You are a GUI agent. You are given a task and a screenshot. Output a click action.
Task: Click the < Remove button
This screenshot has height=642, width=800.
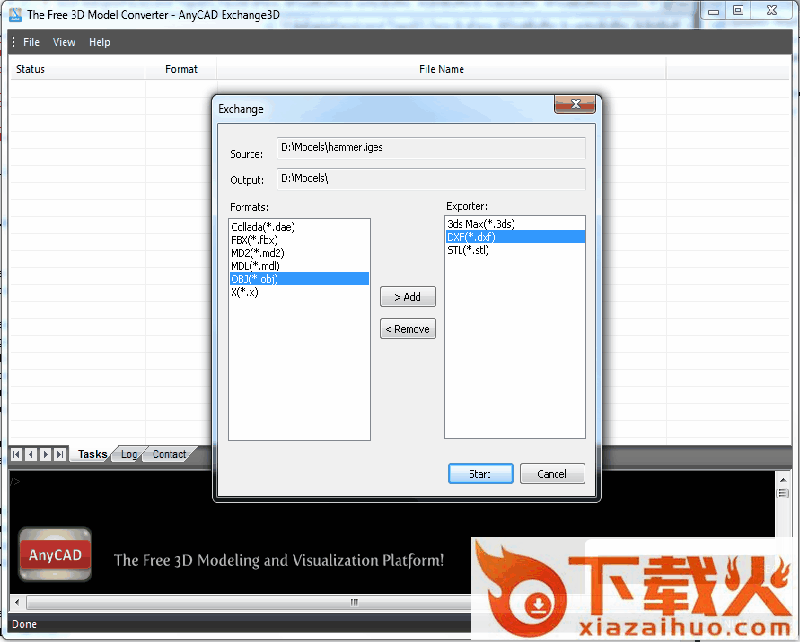pyautogui.click(x=408, y=329)
